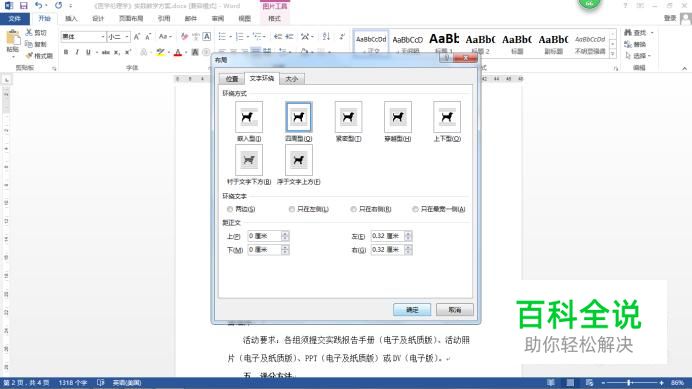
Task: Click the 剪切 cut scissors icon
Action: click(x=29, y=33)
